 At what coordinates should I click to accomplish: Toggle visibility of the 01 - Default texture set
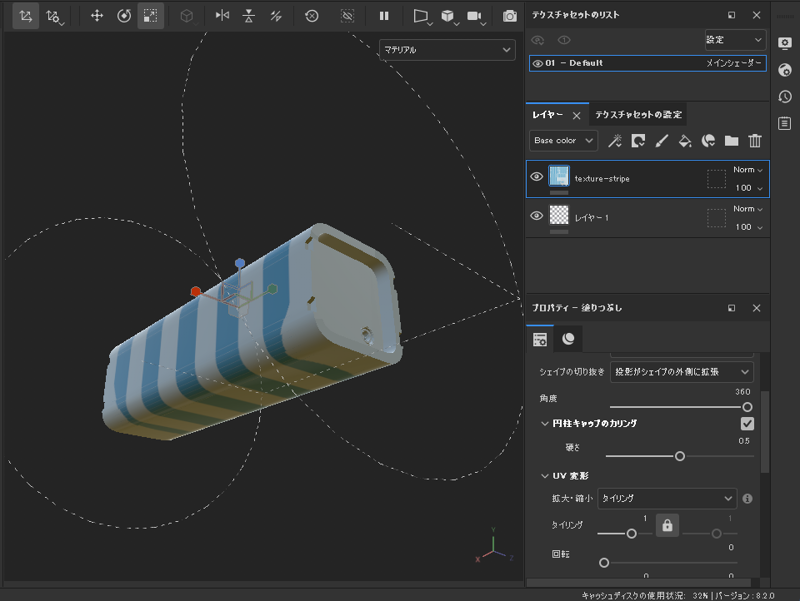(537, 64)
